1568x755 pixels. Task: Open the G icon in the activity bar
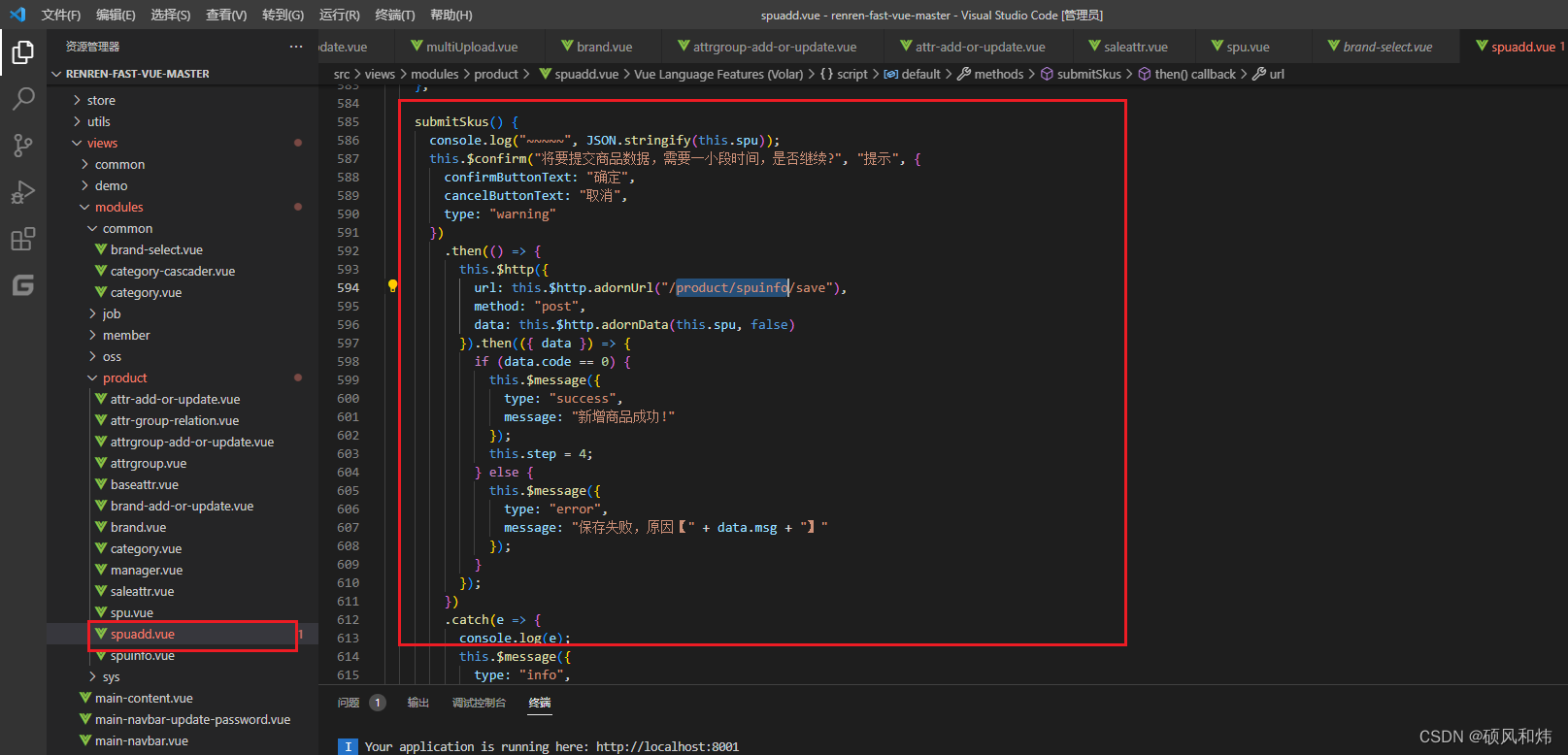point(23,285)
